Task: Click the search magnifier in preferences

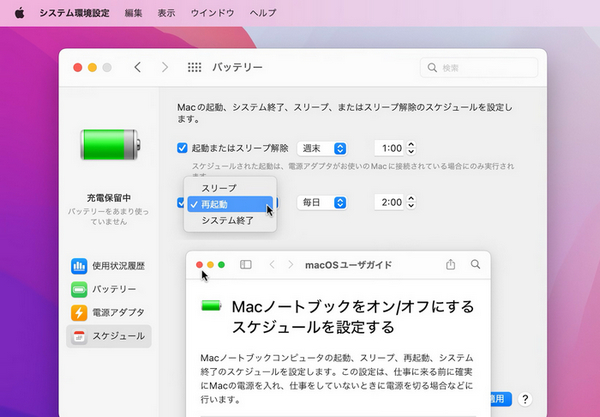Action: click(432, 68)
